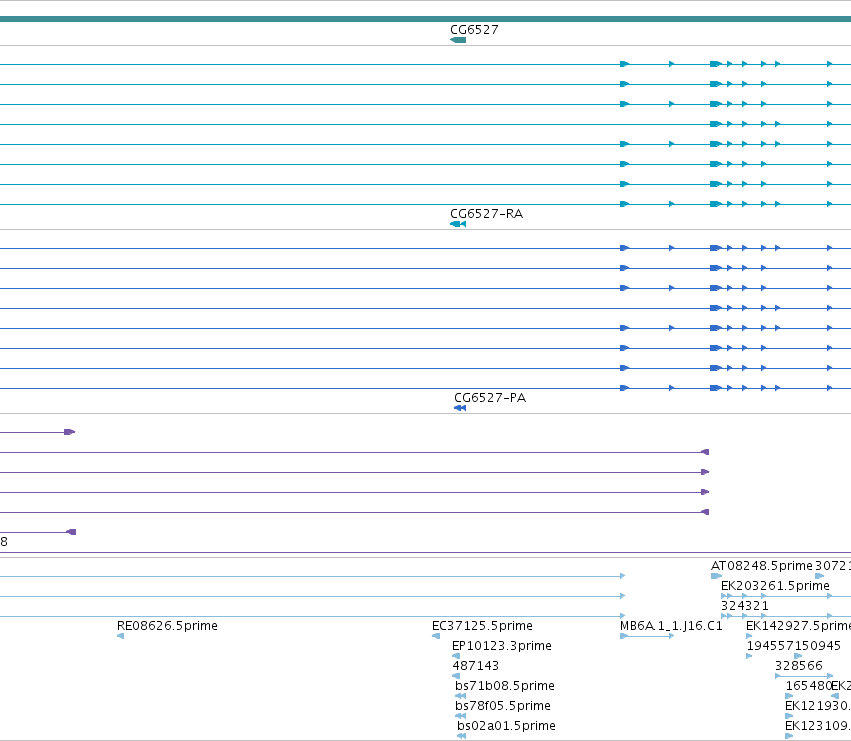Select the EK121930 label
851x741 pixels.
[x=816, y=706]
